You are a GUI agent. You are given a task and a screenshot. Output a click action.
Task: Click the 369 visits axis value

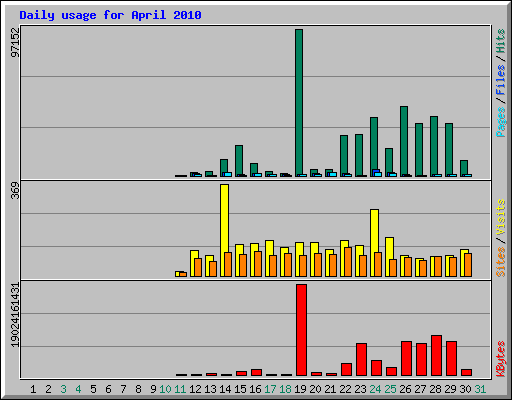pyautogui.click(x=15, y=191)
